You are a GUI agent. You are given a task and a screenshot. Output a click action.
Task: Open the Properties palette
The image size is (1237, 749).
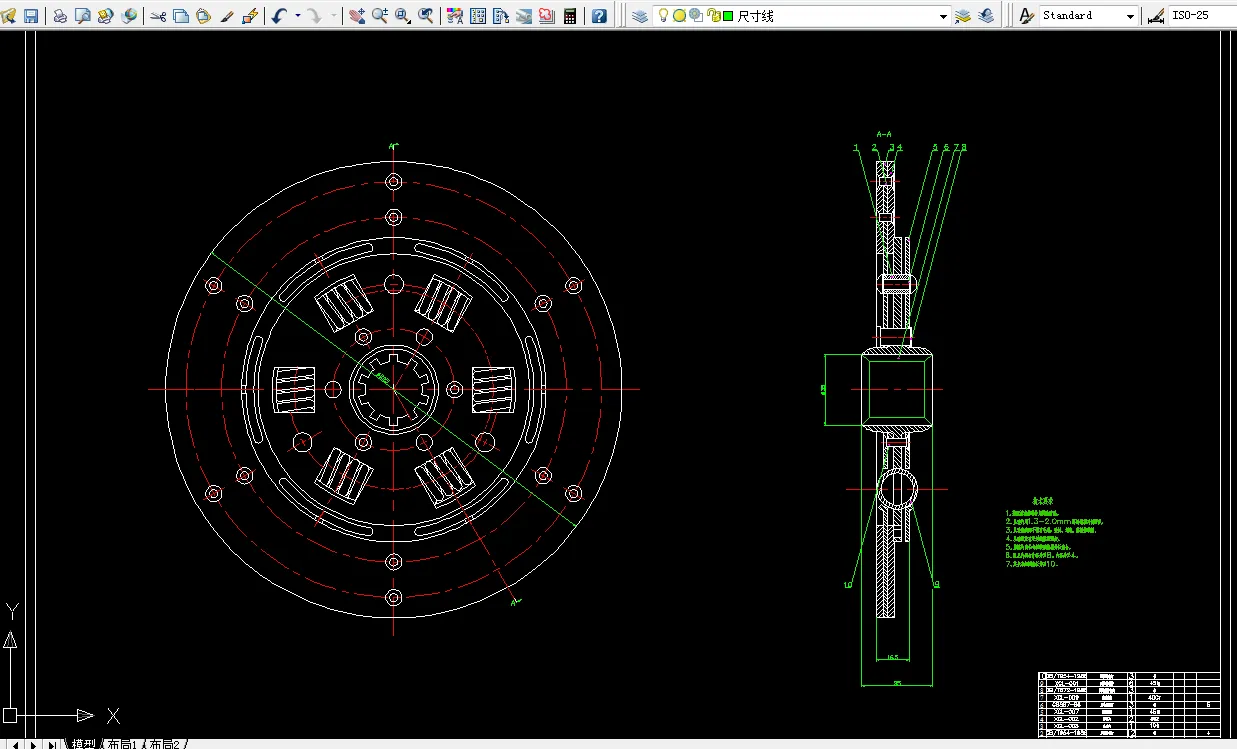click(x=454, y=16)
